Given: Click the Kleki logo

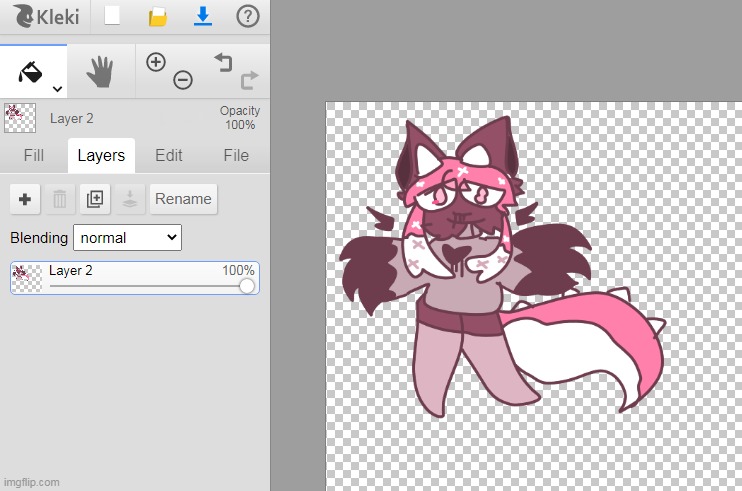Looking at the screenshot, I should click(46, 17).
